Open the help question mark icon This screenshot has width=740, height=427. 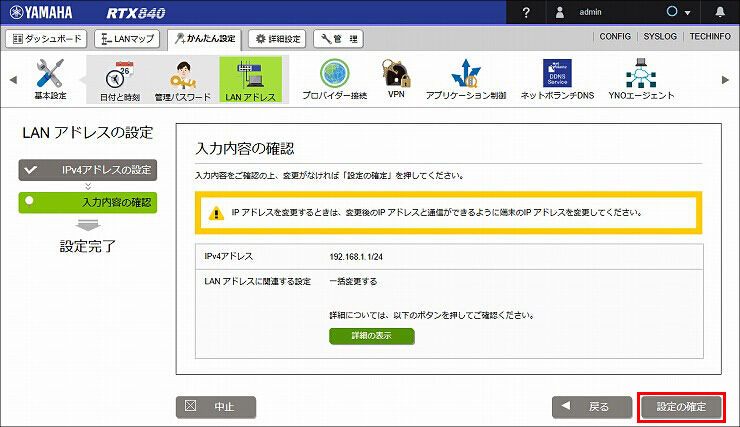click(526, 12)
